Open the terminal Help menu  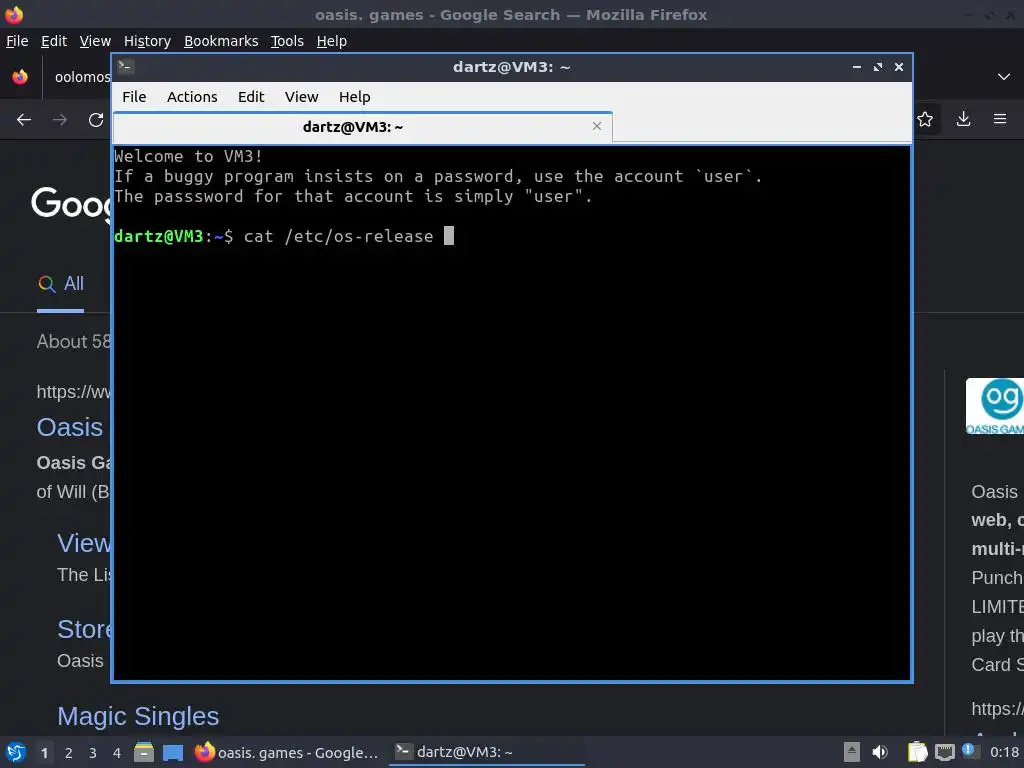coord(355,97)
